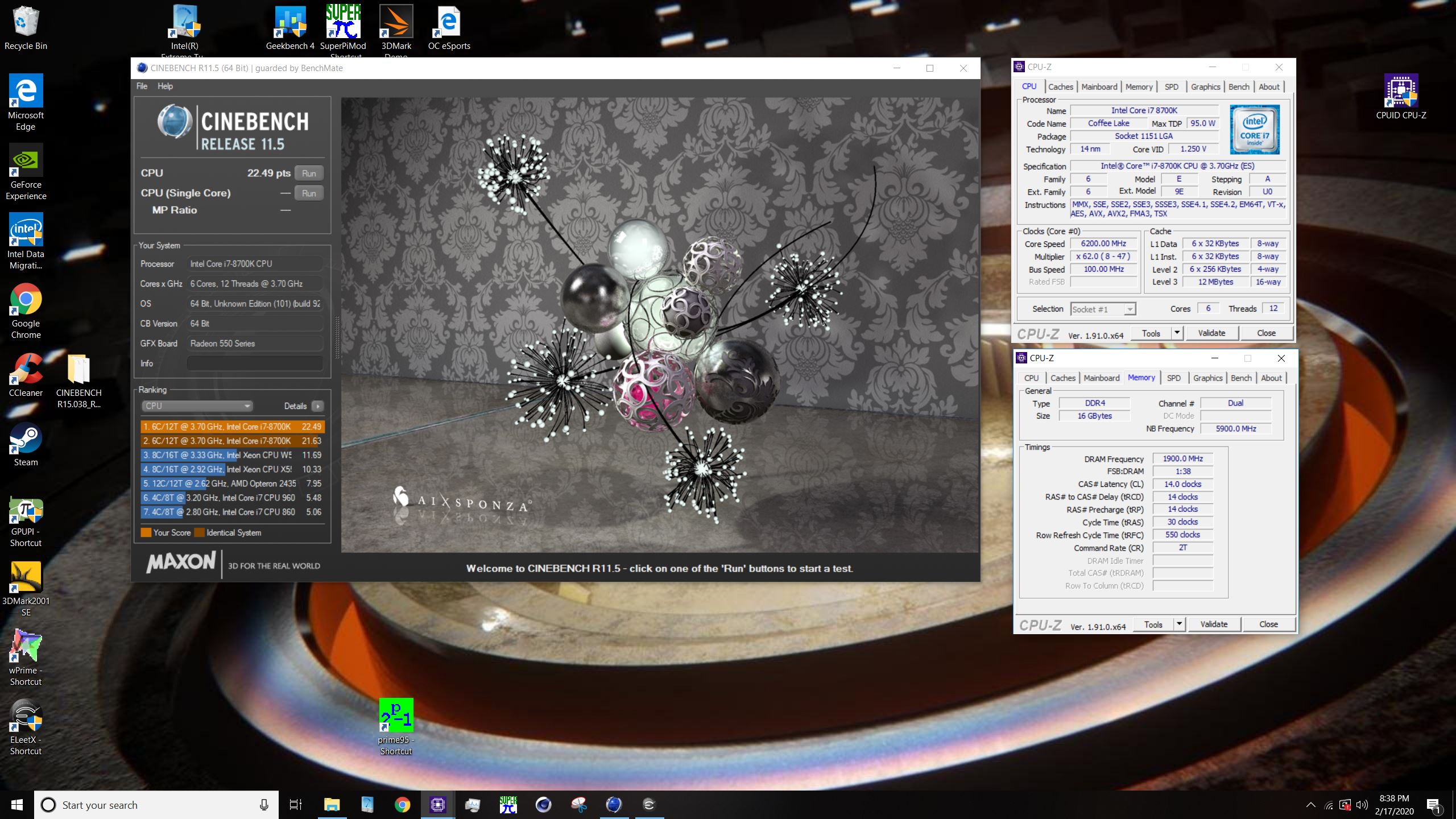
Task: Open SPD tab in lower CPU-Z window
Action: [x=1173, y=378]
